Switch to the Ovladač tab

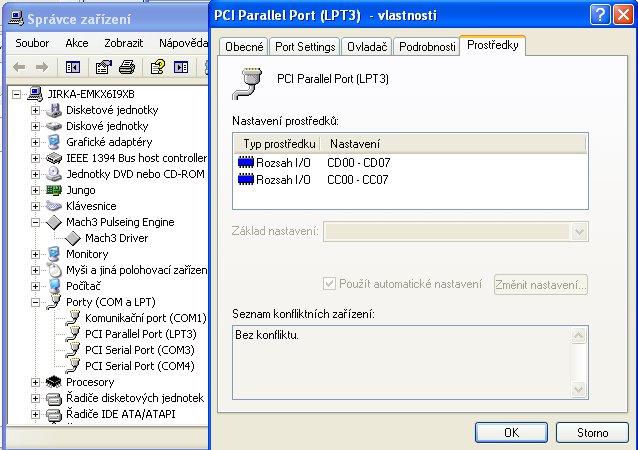tap(366, 47)
